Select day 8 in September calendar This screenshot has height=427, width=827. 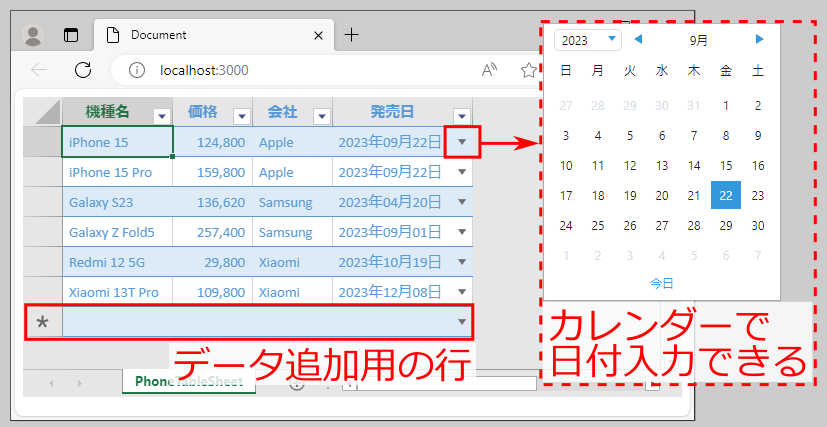click(x=726, y=135)
